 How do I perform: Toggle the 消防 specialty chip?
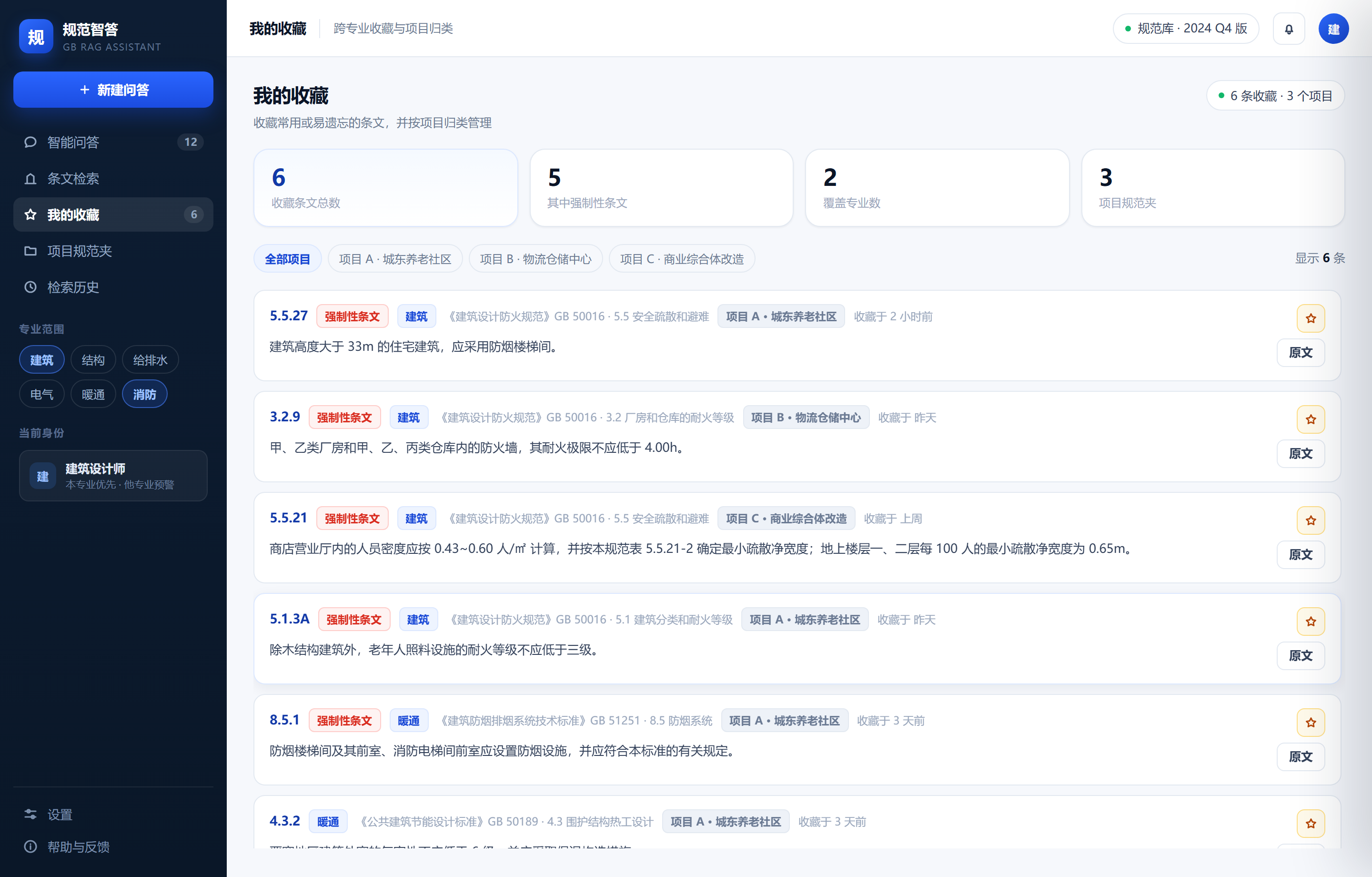(144, 394)
